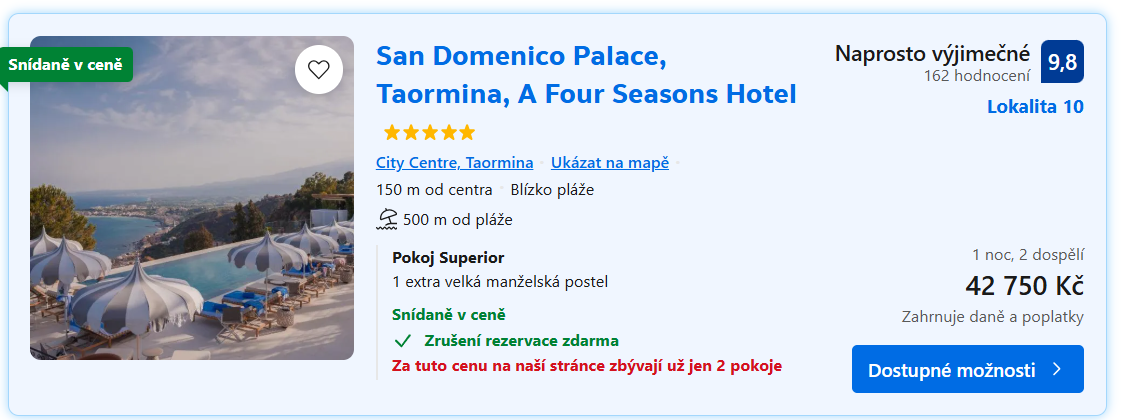This screenshot has height=420, width=1125.
Task: Click the Dostupné možnosti button
Action: coord(951,370)
